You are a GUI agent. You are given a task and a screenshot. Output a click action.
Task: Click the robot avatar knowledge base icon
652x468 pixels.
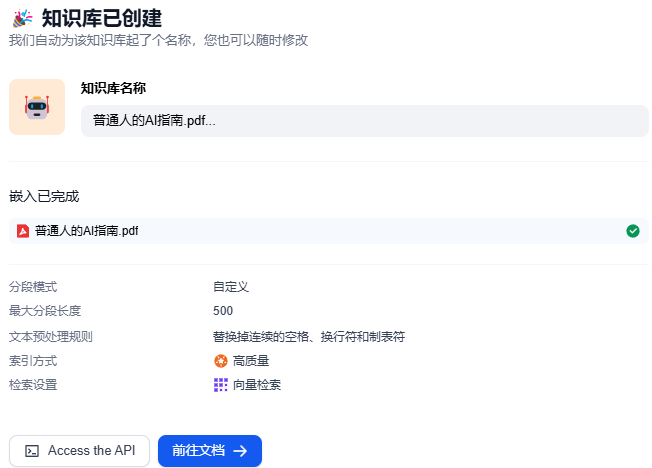(x=37, y=107)
